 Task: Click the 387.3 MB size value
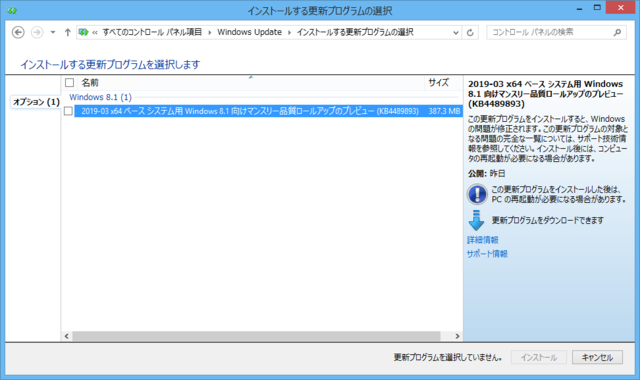click(444, 111)
